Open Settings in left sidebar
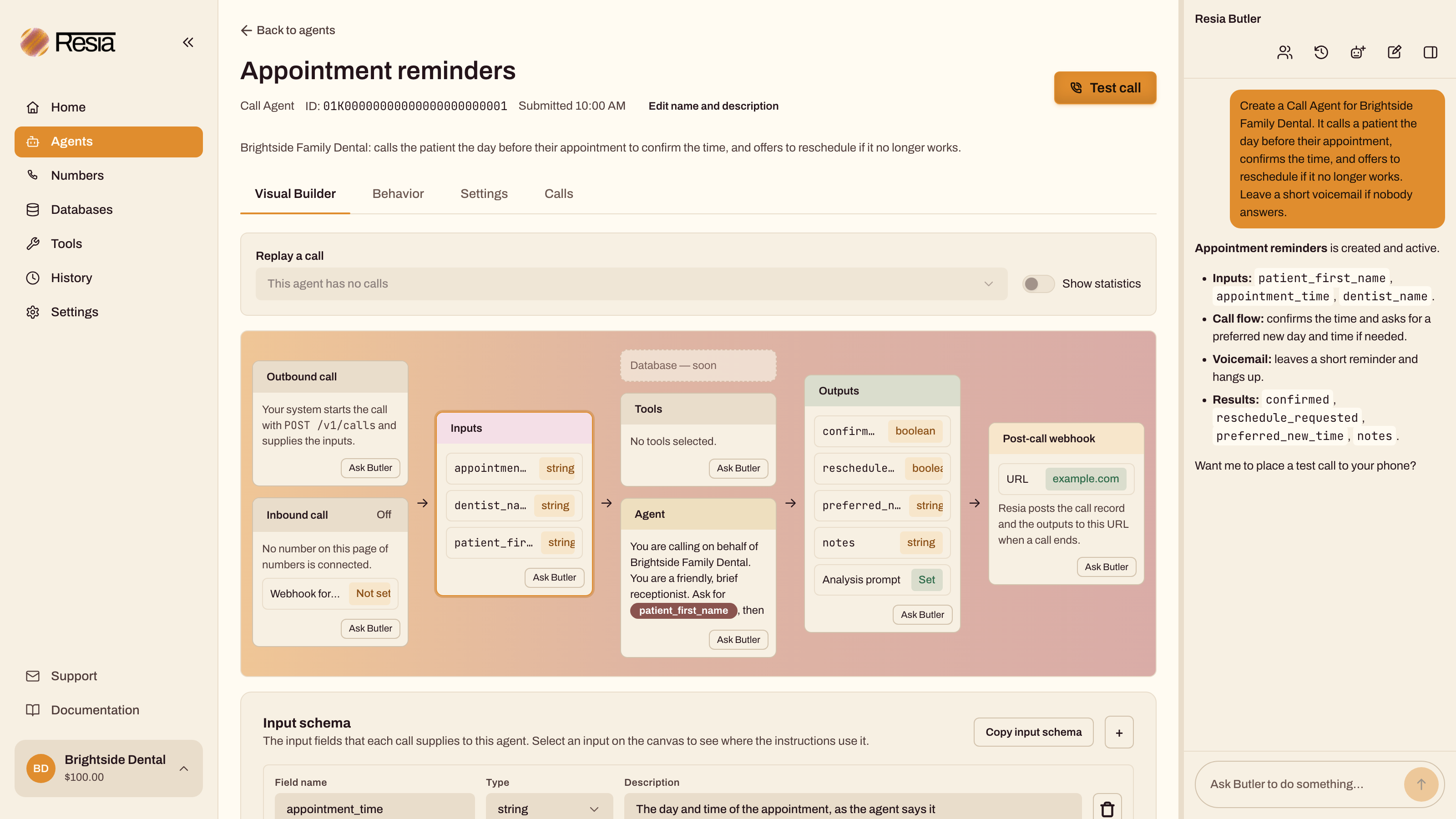Image resolution: width=1456 pixels, height=819 pixels. coord(109,312)
